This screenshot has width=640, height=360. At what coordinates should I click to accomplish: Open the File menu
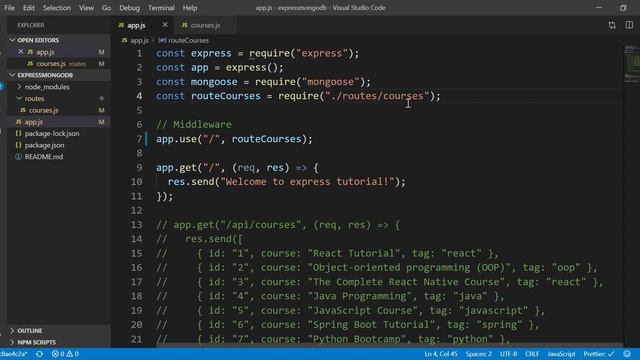pos(9,8)
